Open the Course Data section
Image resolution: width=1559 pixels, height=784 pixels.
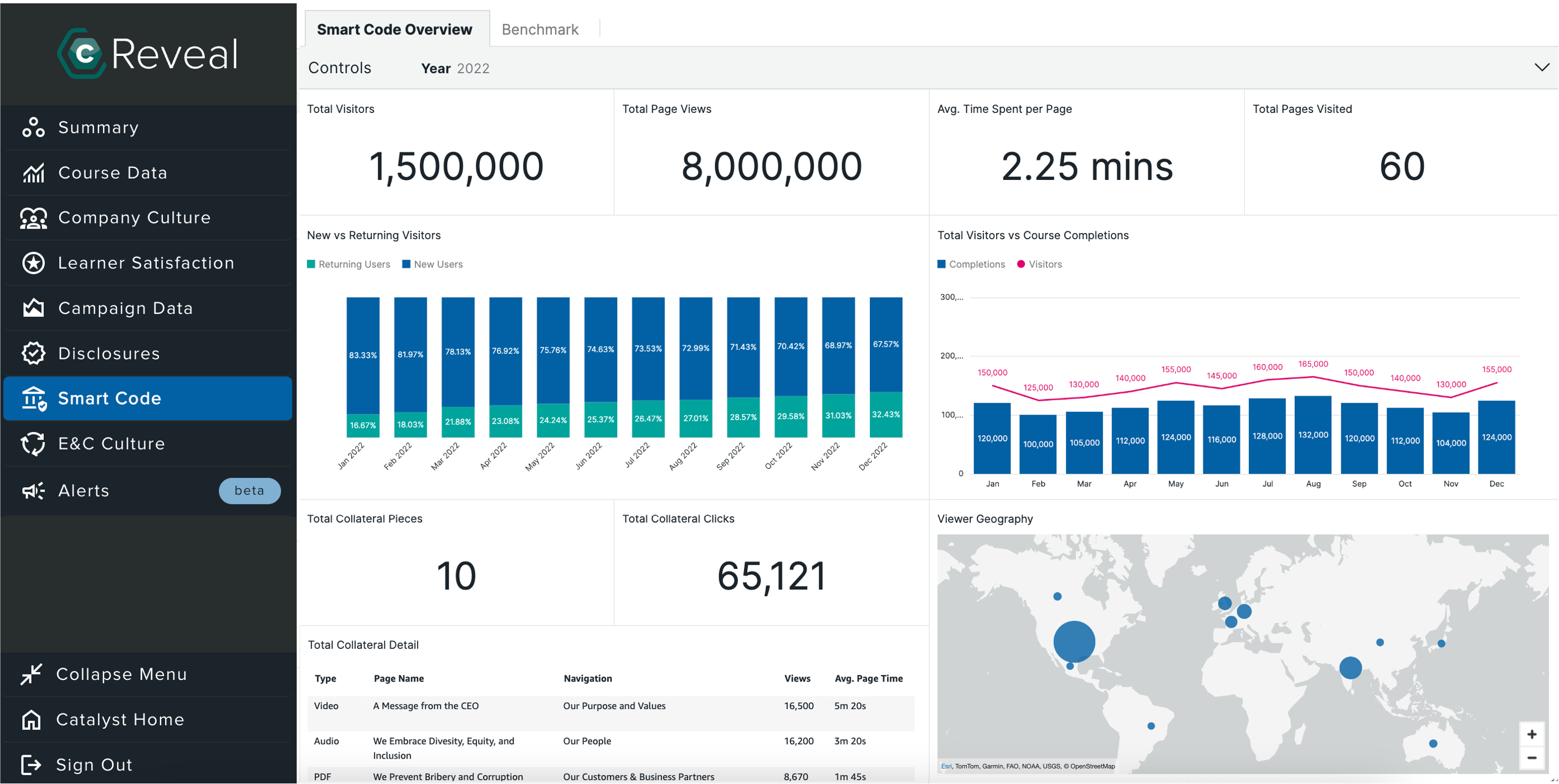click(148, 173)
